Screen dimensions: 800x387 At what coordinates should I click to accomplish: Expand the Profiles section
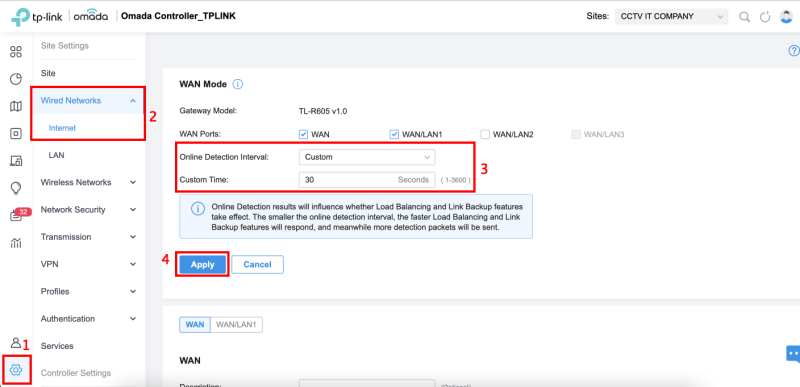(88, 291)
